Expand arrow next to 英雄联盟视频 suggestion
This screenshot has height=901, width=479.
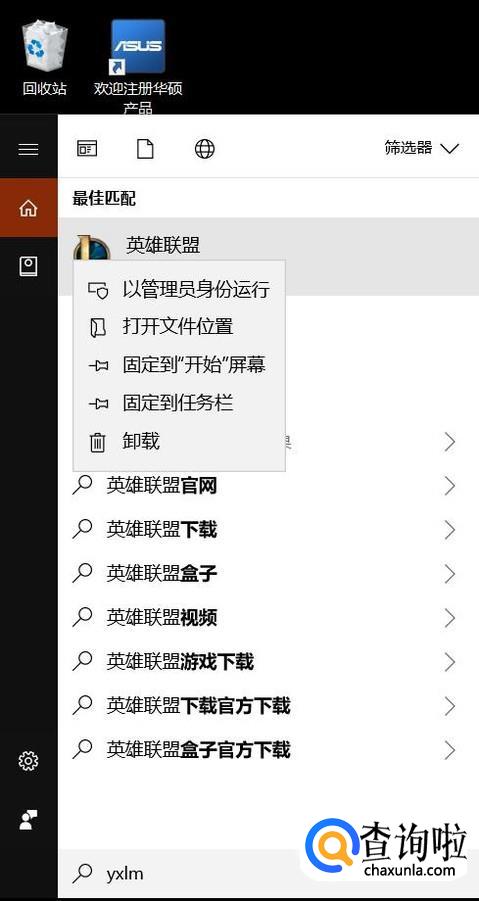[x=450, y=618]
